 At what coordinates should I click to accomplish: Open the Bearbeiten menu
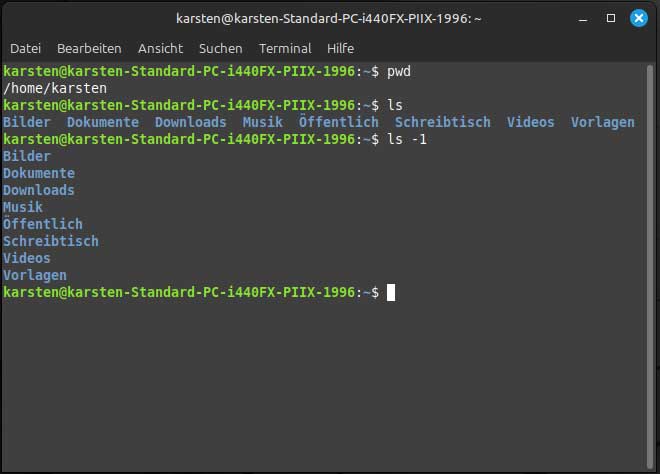89,48
